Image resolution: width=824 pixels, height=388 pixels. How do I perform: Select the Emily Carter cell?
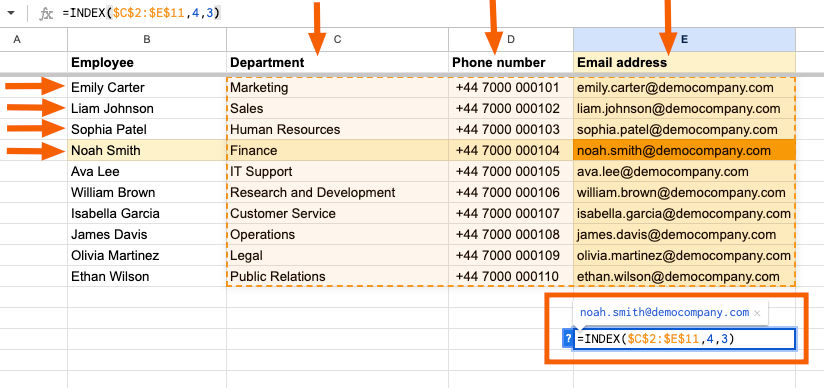[147, 87]
